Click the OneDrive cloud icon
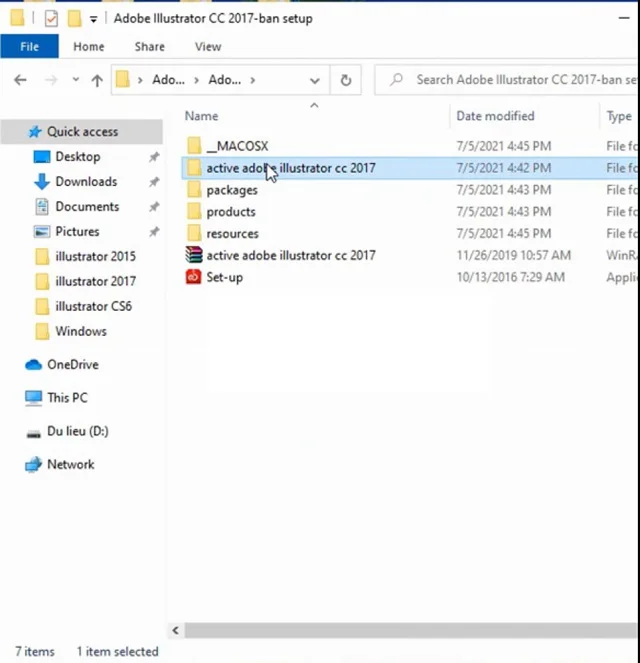 coord(33,364)
